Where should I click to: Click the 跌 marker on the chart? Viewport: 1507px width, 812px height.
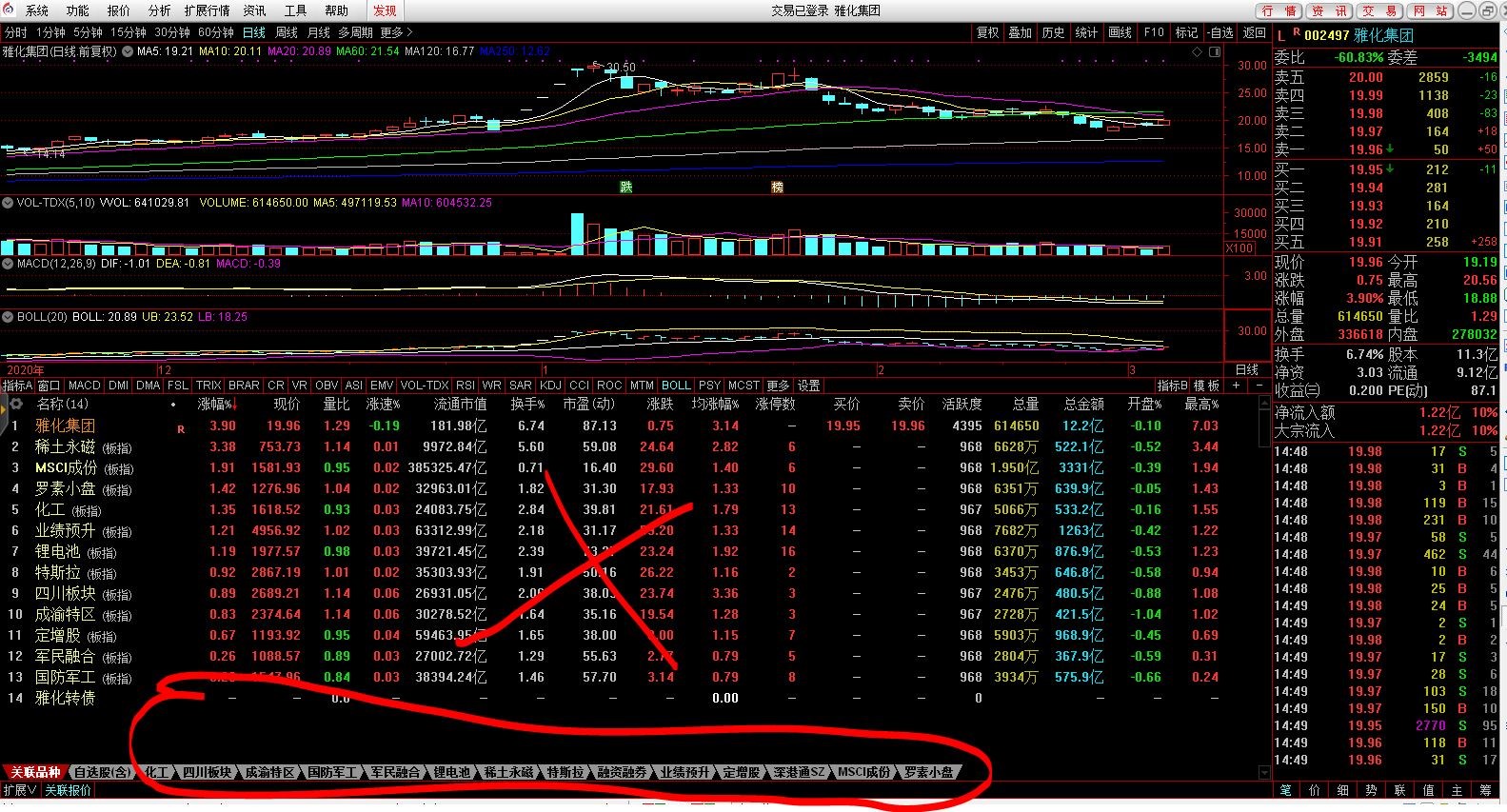[625, 187]
